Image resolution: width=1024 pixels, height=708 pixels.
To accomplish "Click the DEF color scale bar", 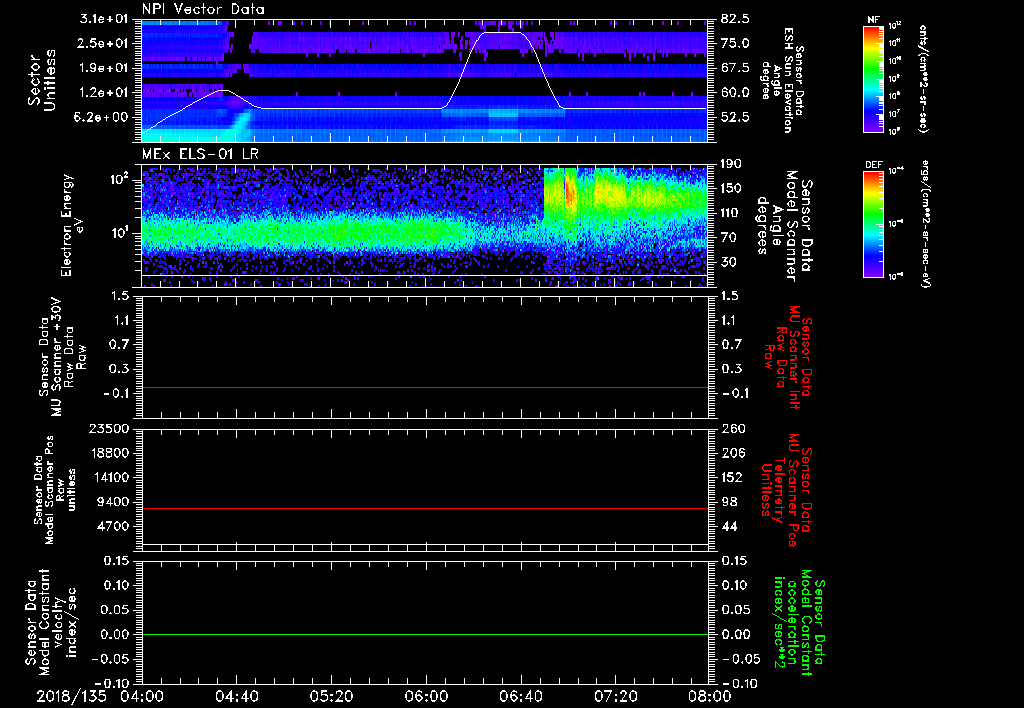I will point(873,224).
